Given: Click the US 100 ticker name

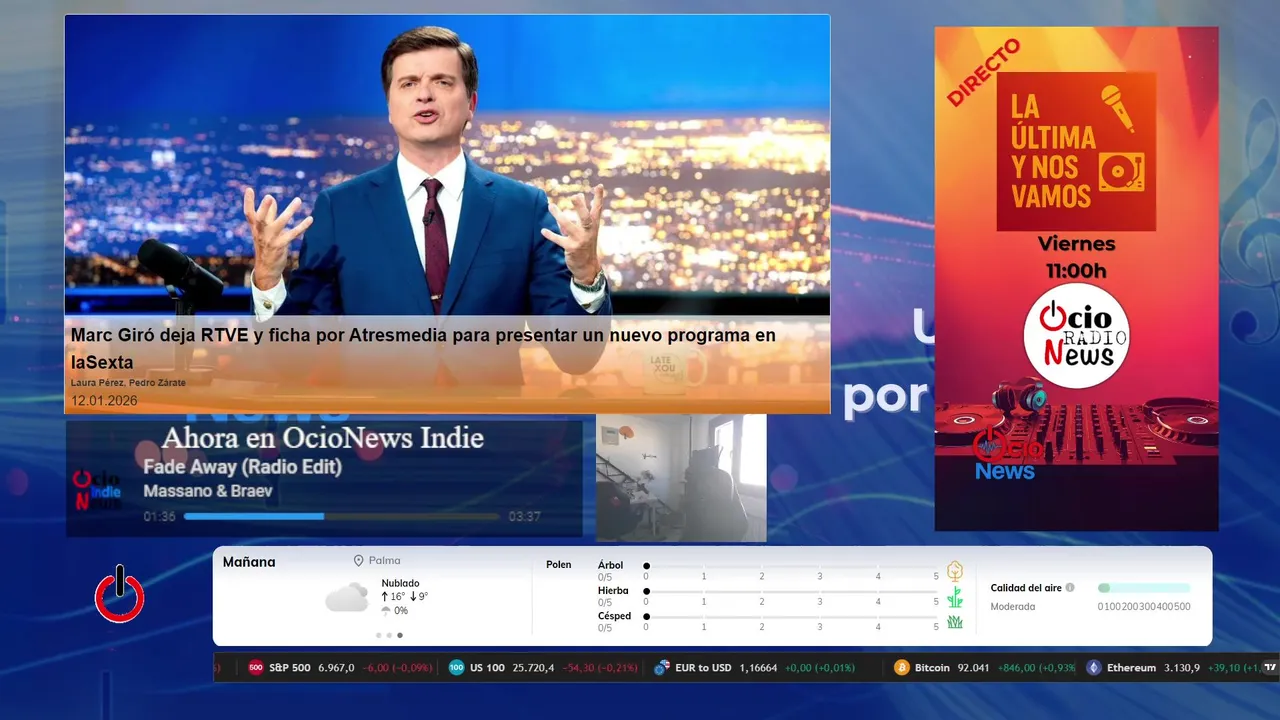Looking at the screenshot, I should 487,668.
